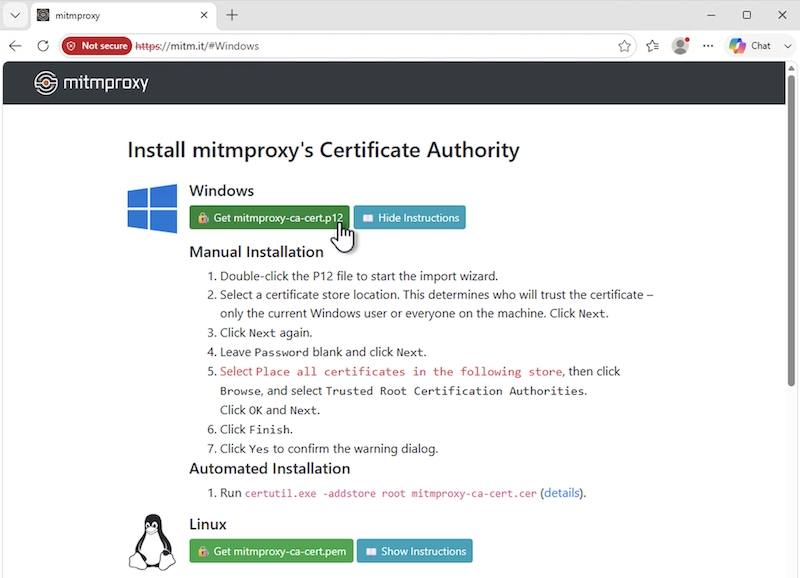Open the certutil details link

click(x=562, y=493)
